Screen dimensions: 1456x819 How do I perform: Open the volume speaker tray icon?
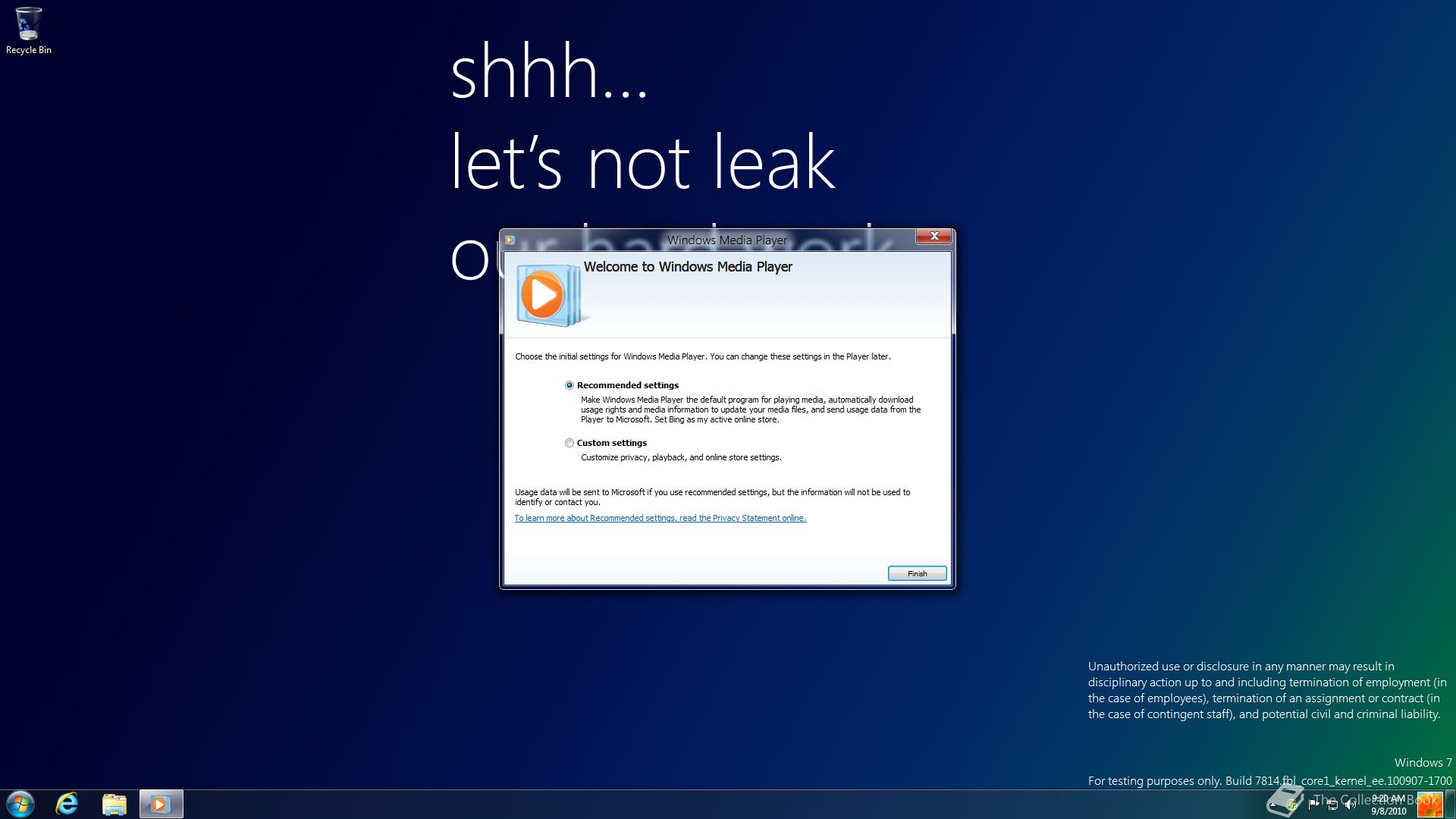(x=1351, y=805)
